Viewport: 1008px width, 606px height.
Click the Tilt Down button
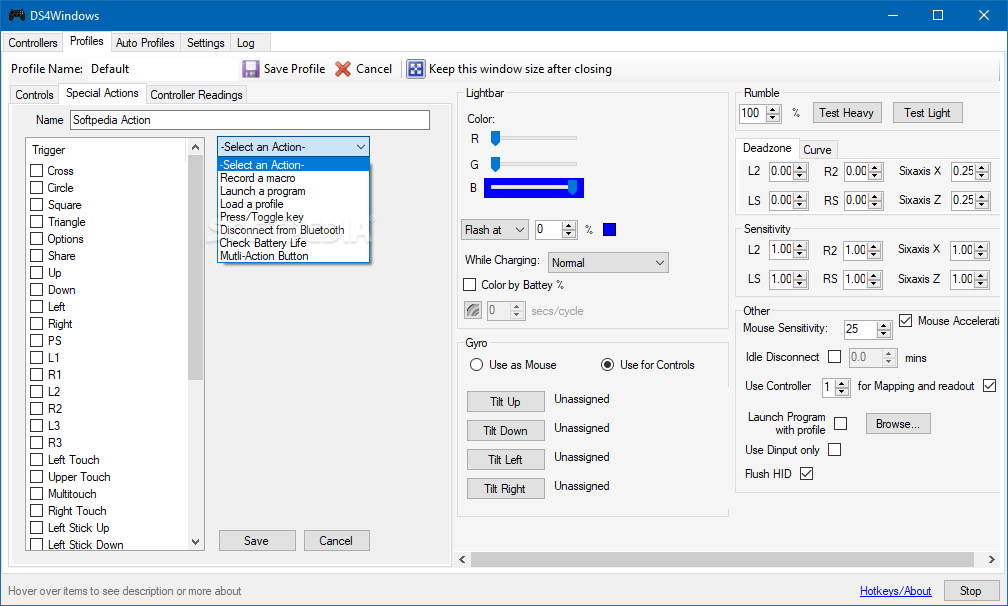pos(505,430)
